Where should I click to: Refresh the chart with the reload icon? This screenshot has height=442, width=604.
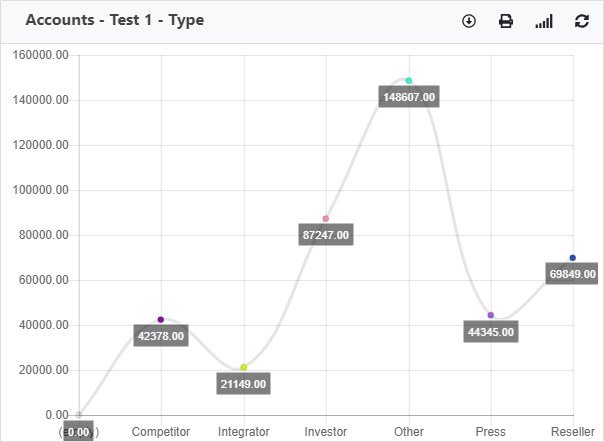tap(582, 21)
